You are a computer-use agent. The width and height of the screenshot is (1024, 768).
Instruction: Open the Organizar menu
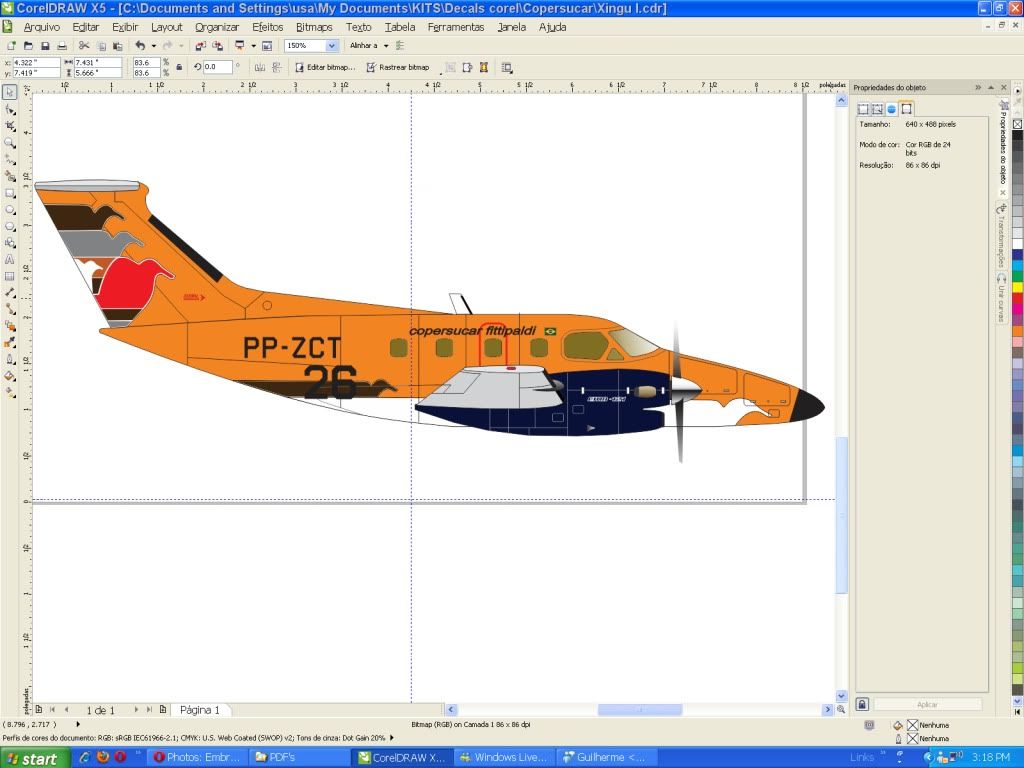[217, 27]
